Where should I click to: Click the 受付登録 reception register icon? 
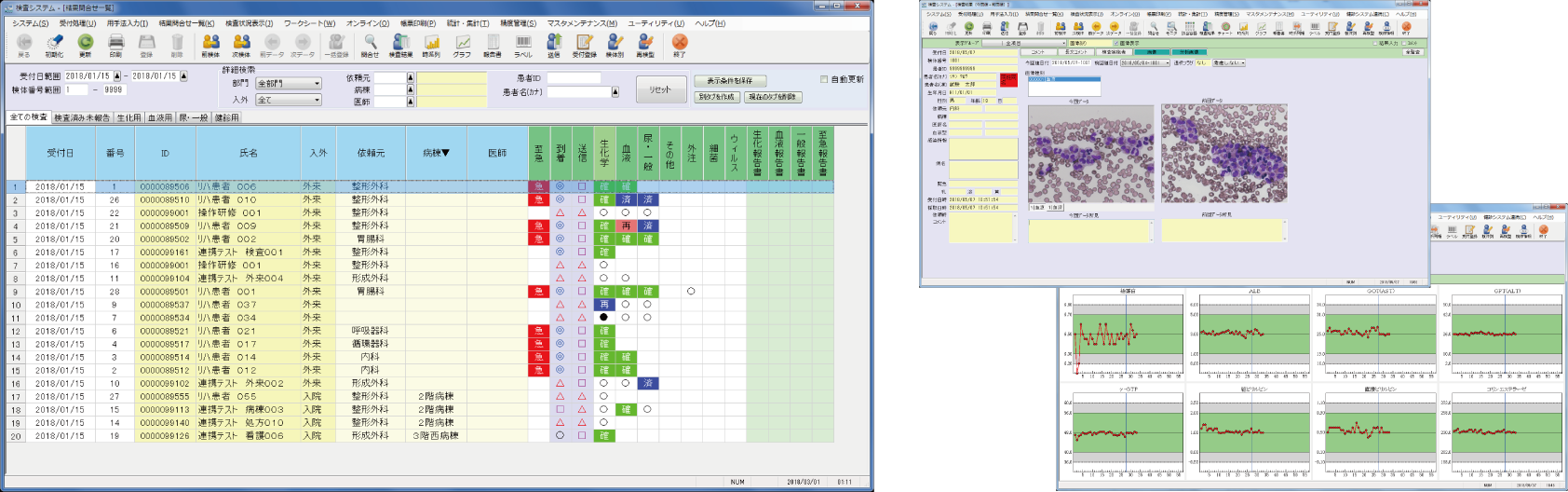584,43
